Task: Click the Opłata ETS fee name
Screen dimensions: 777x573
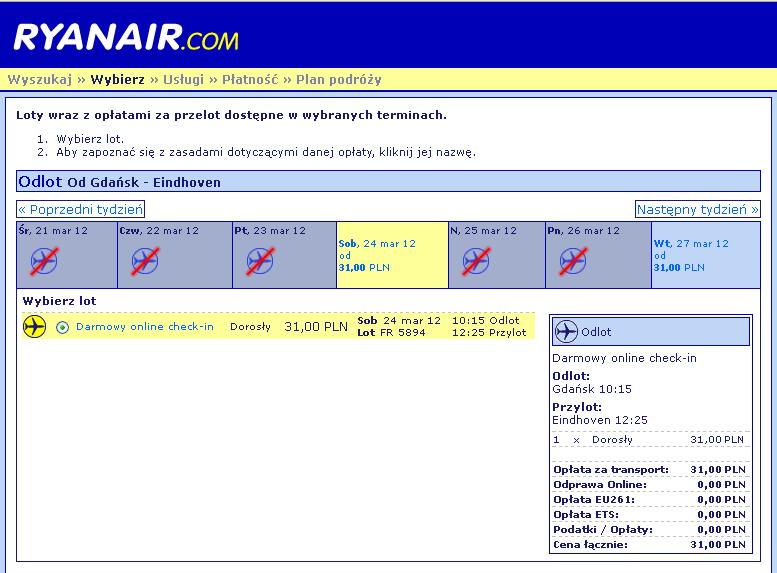Action: pos(586,515)
